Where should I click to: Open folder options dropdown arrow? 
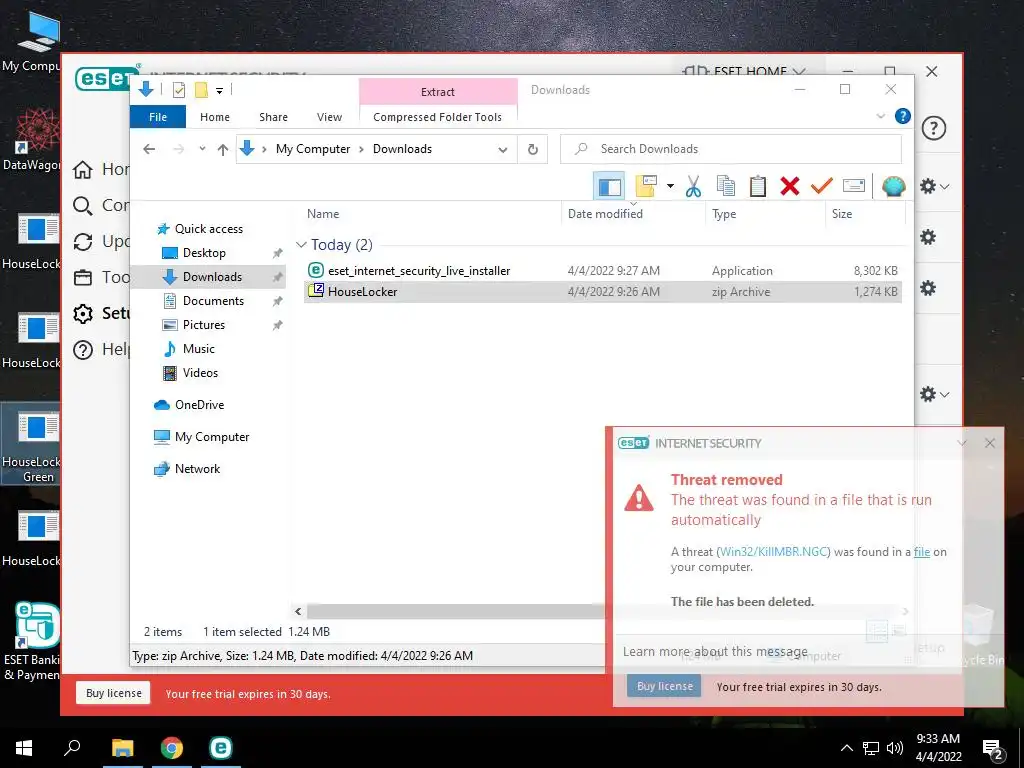point(670,186)
